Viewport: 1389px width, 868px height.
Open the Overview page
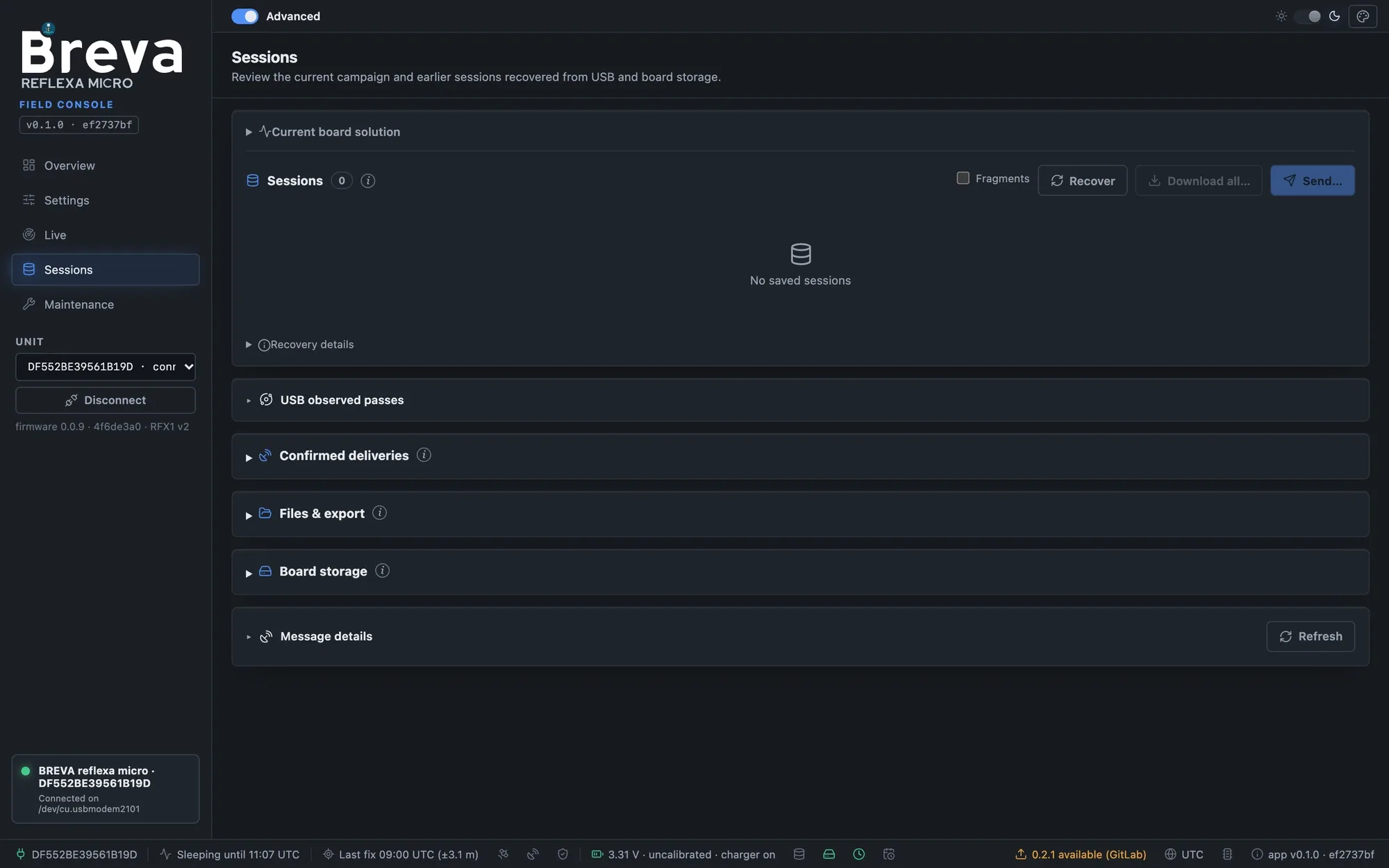click(x=106, y=165)
